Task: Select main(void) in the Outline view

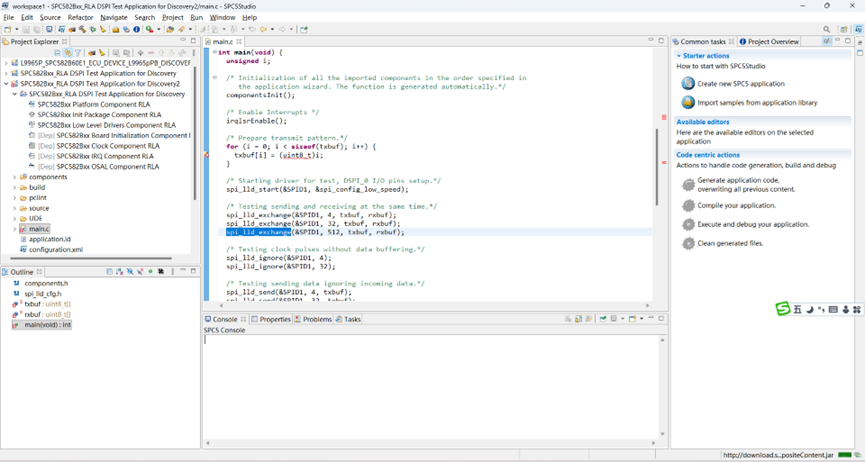Action: (46, 325)
